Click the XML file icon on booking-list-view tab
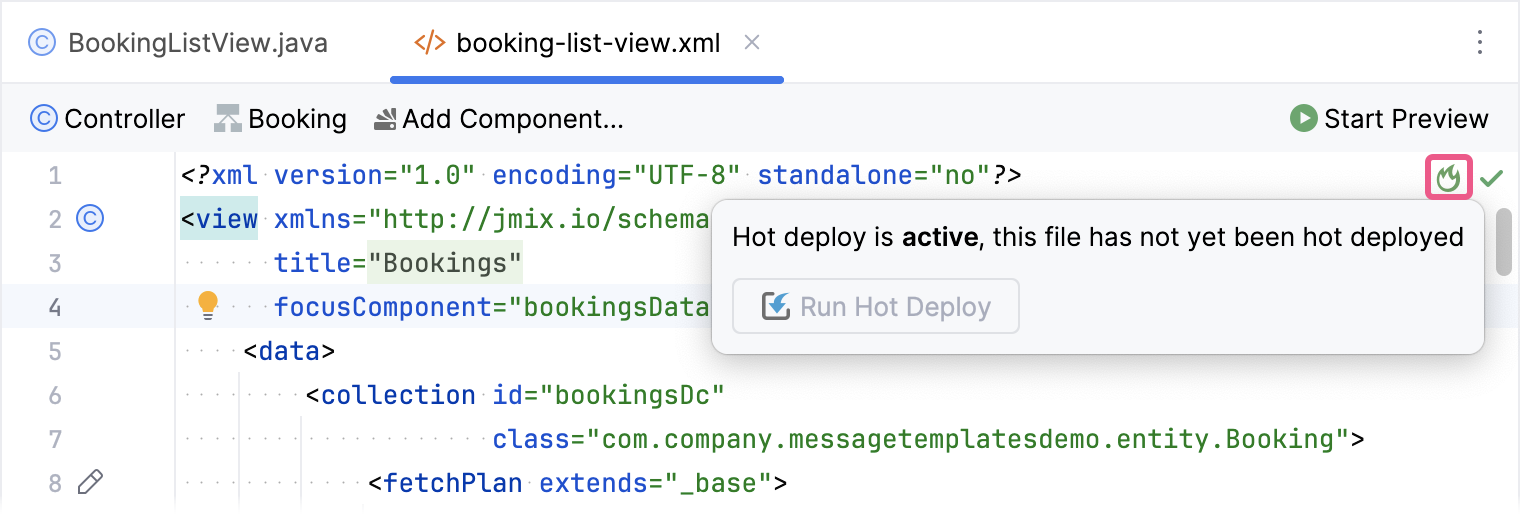Image resolution: width=1520 pixels, height=514 pixels. pyautogui.click(x=429, y=43)
